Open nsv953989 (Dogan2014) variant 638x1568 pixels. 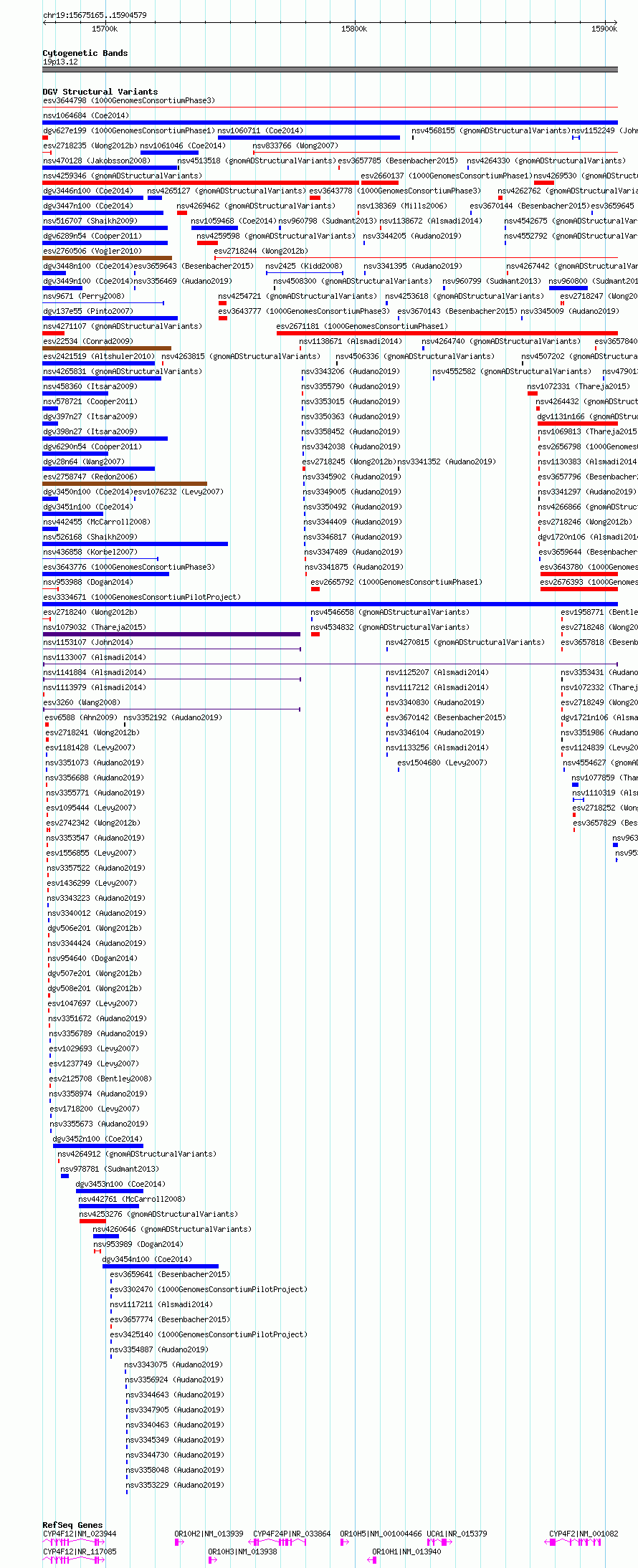tap(138, 1244)
